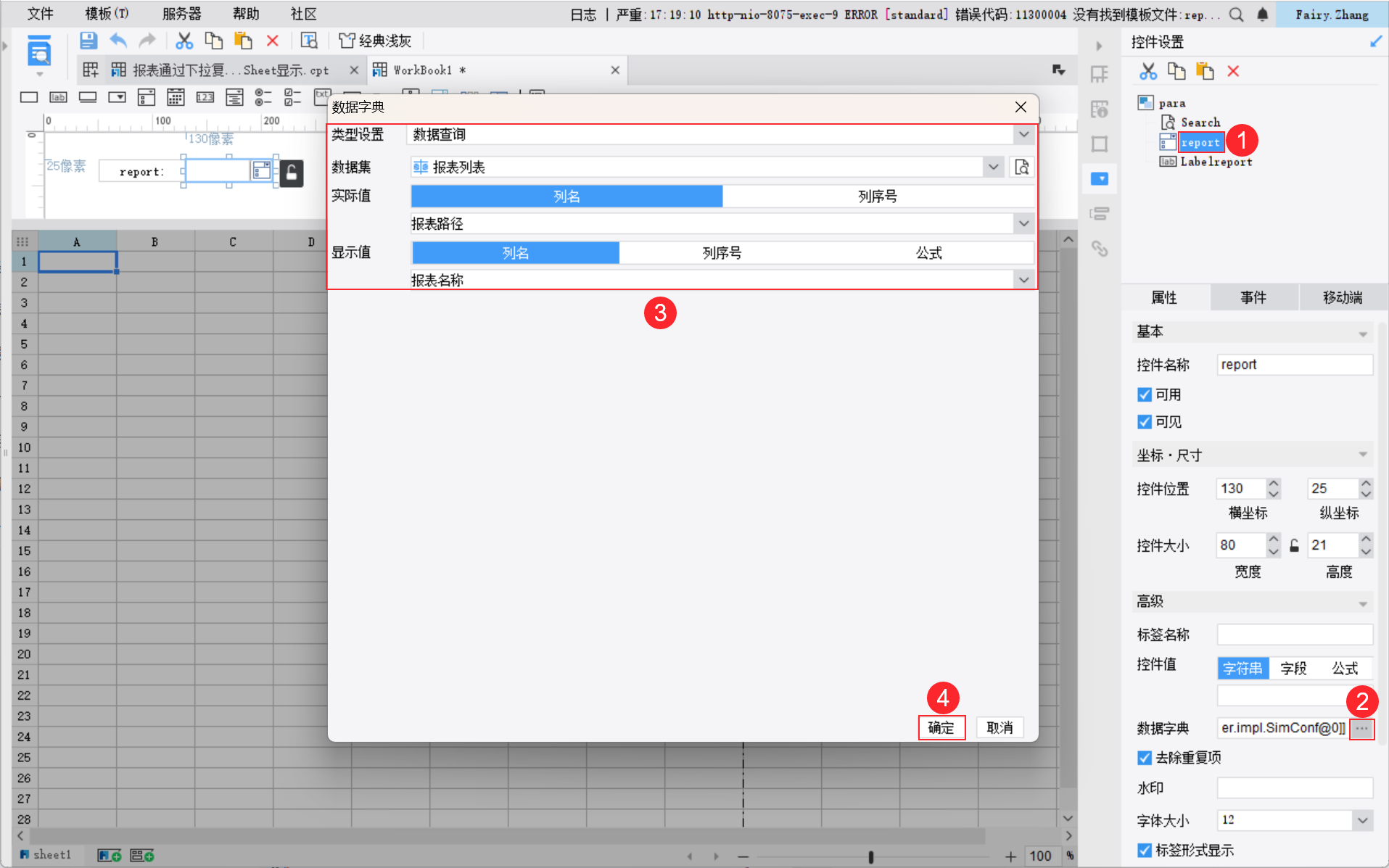Switch to the WorkBook1 tab

(497, 70)
